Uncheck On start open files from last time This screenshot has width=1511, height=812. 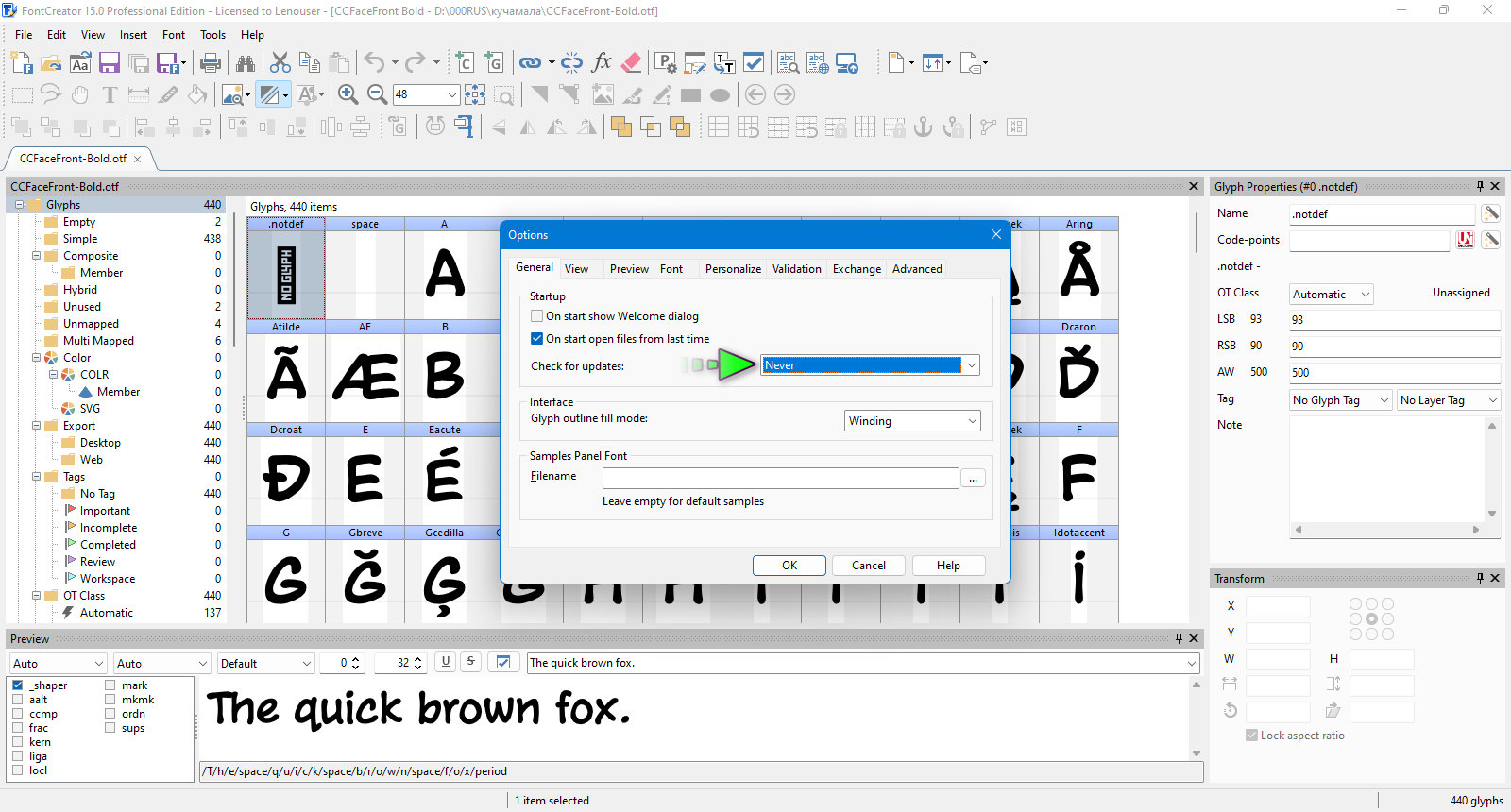coord(537,339)
